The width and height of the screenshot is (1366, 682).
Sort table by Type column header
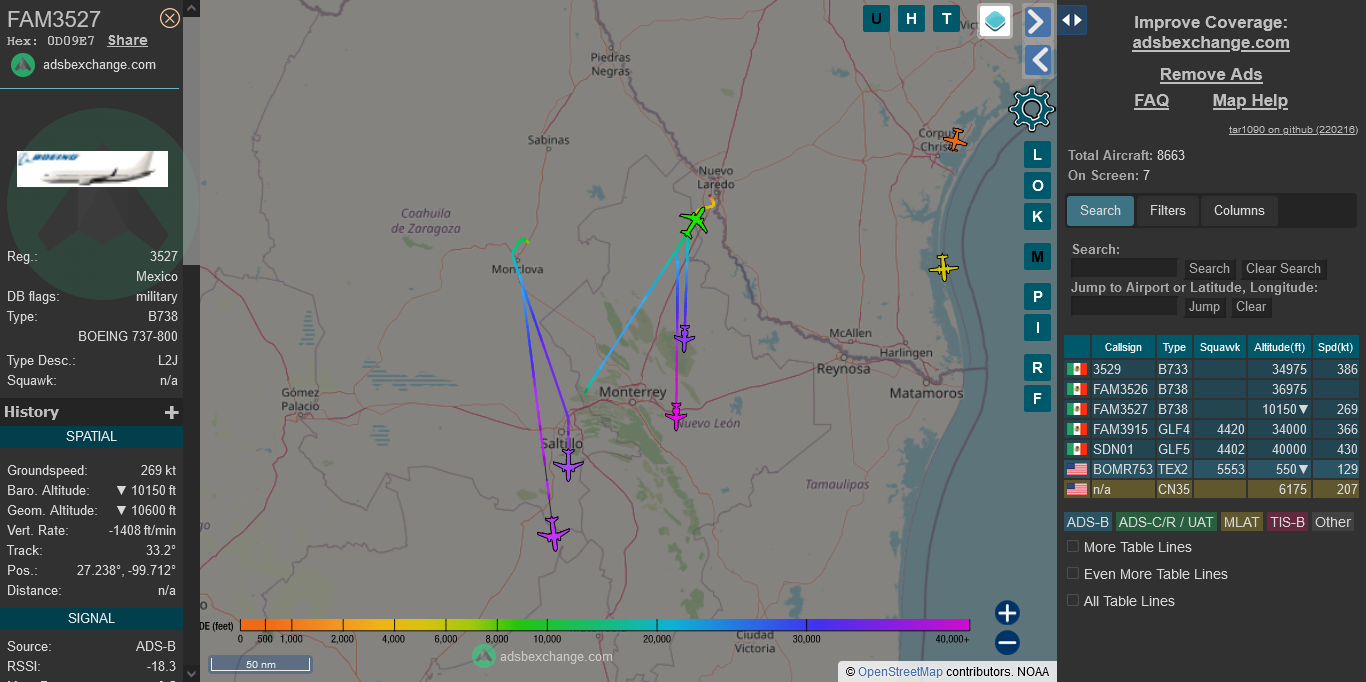point(1174,347)
